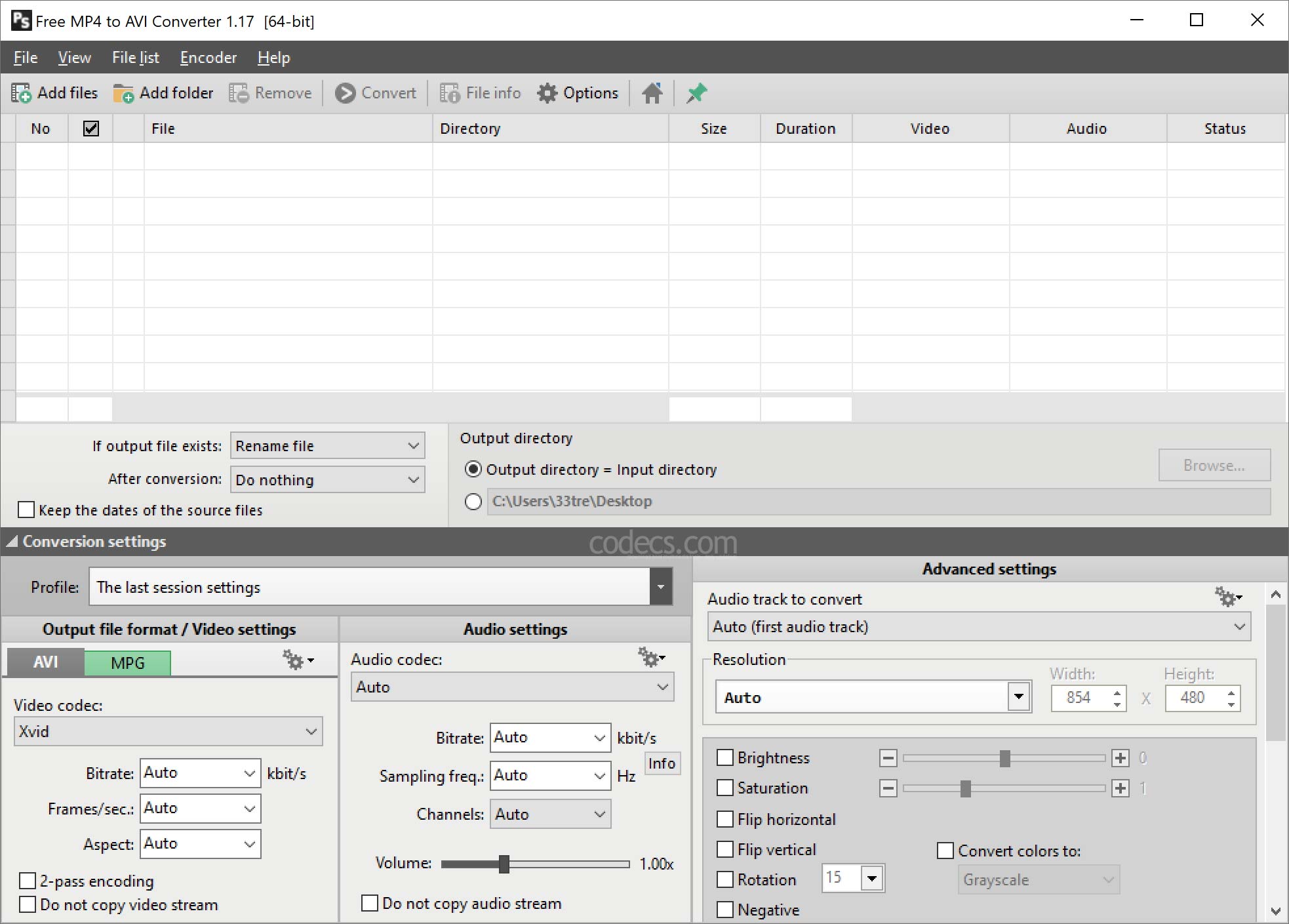This screenshot has height=924, width=1289.
Task: Click the plus icon next to the Brightness slider
Action: pyautogui.click(x=1120, y=758)
